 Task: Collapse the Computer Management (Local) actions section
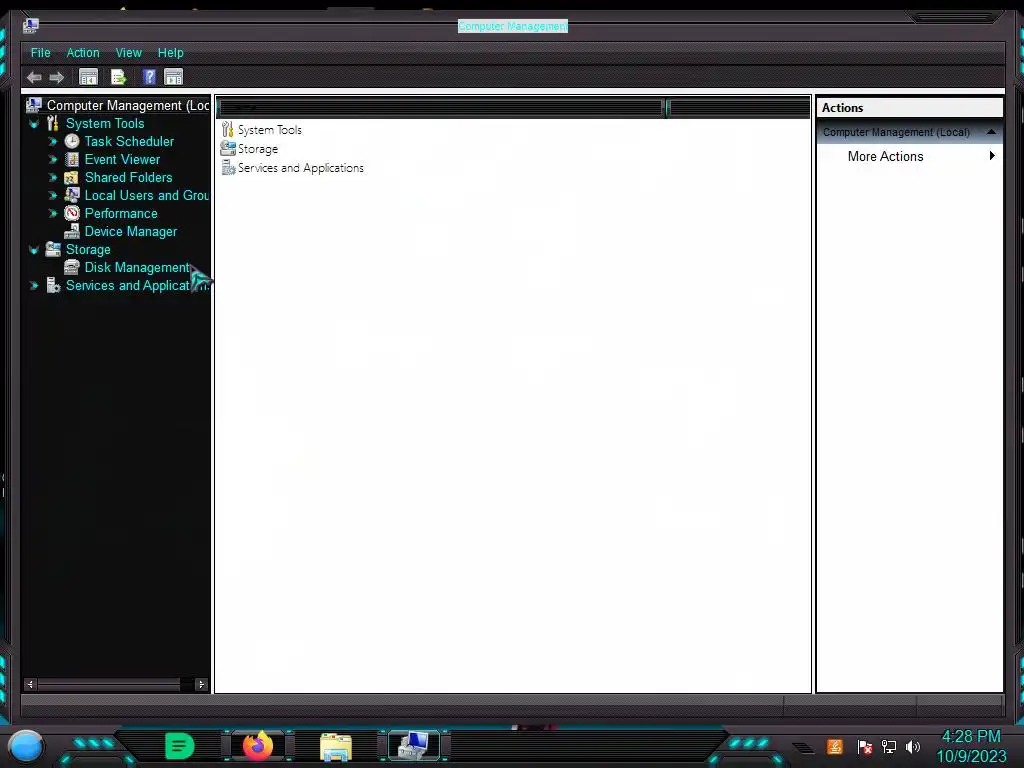991,132
